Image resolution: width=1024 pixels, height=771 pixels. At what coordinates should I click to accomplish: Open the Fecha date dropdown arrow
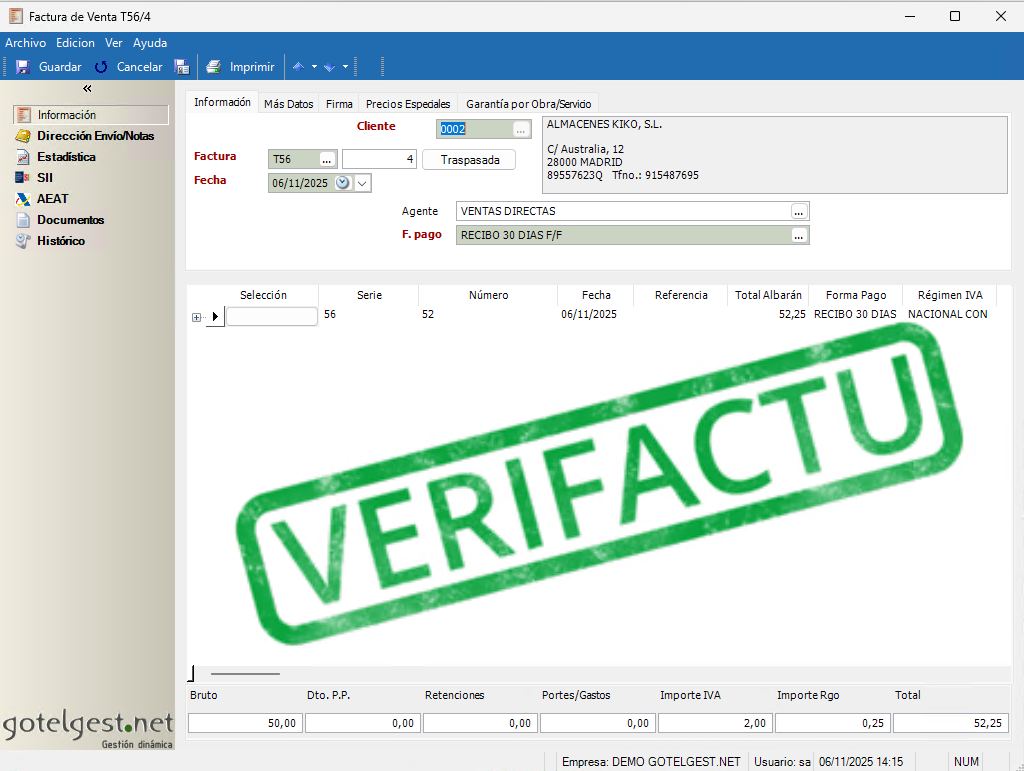(362, 183)
